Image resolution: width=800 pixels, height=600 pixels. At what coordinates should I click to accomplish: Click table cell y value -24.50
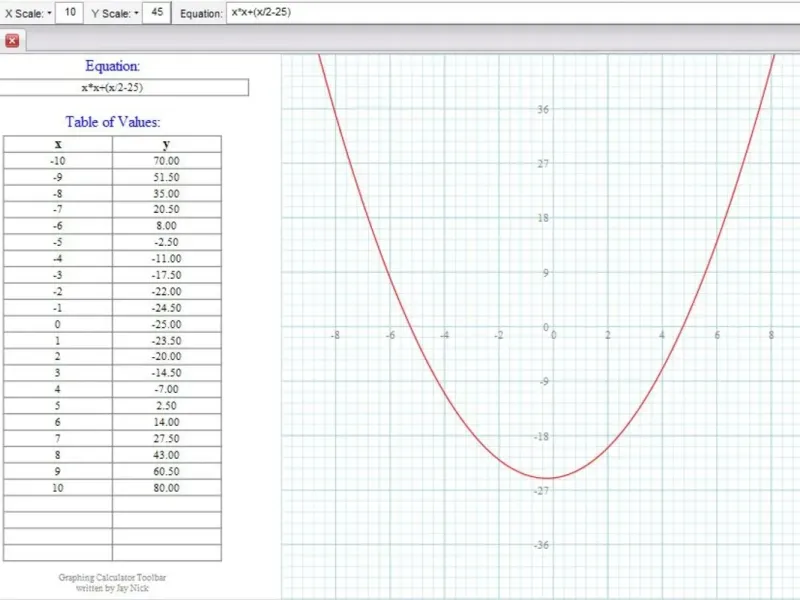click(167, 308)
